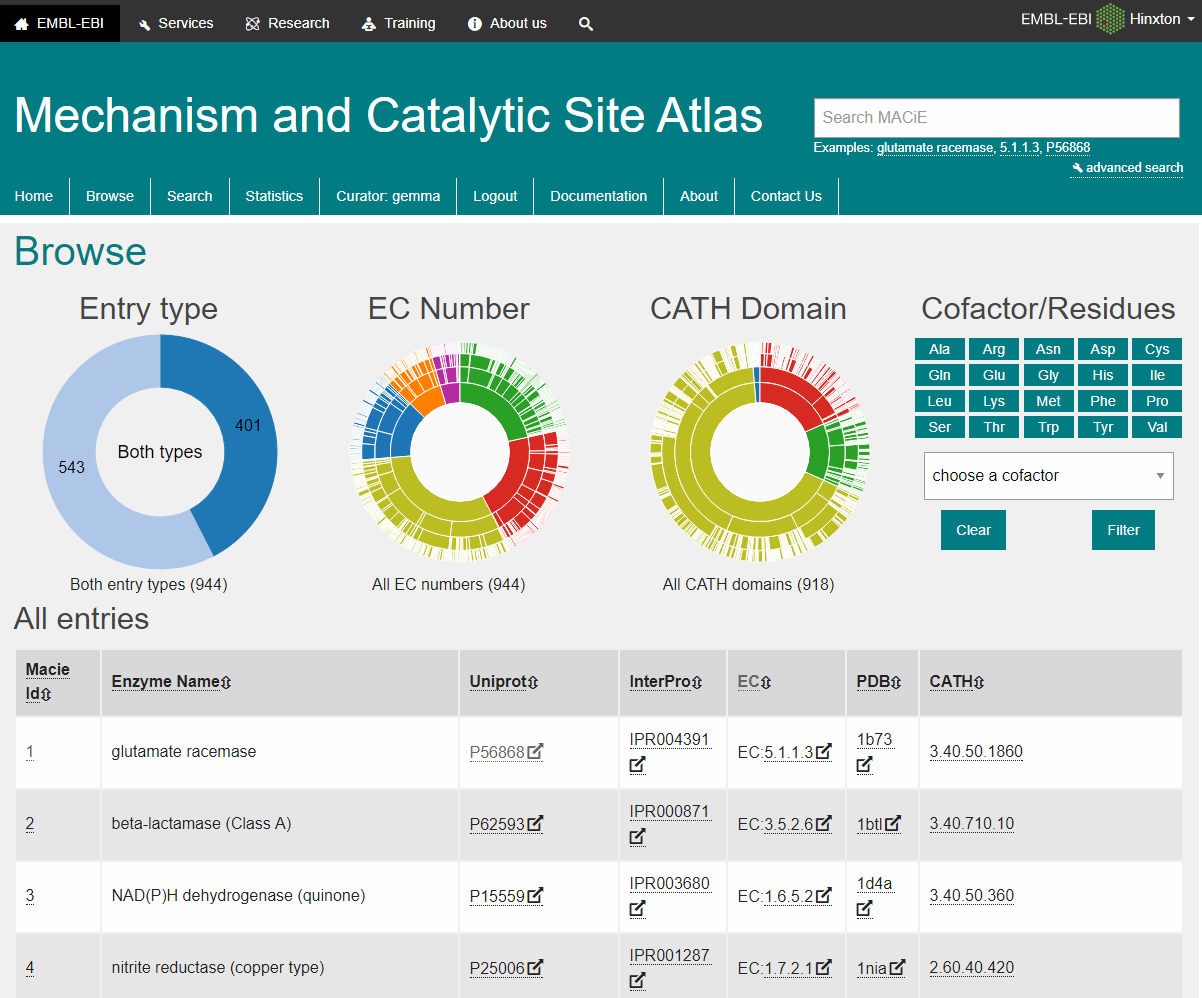Click external link icon below IPR004391
Image resolution: width=1202 pixels, height=998 pixels.
point(637,765)
